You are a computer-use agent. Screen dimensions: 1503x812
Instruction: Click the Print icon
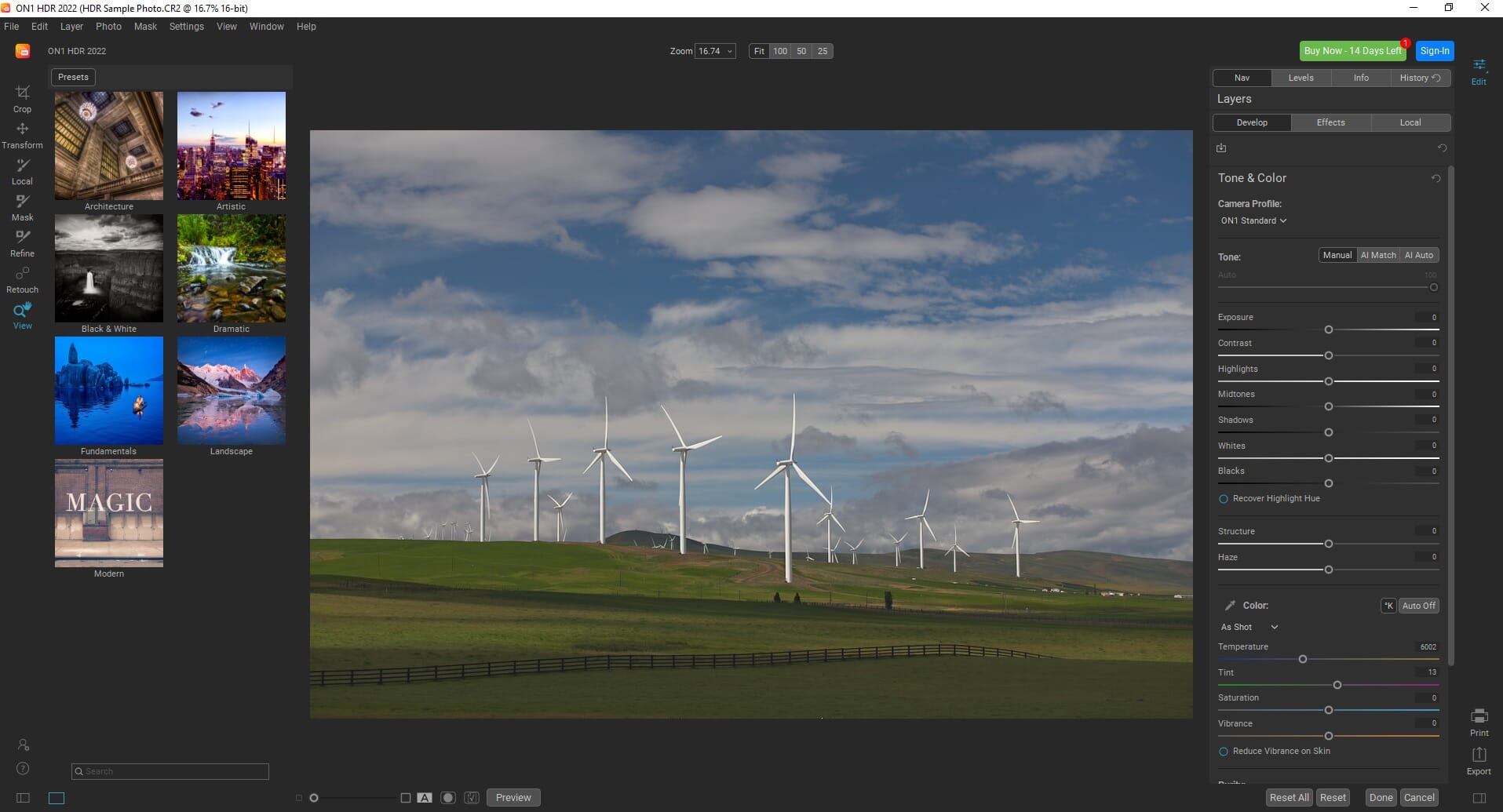(x=1479, y=722)
